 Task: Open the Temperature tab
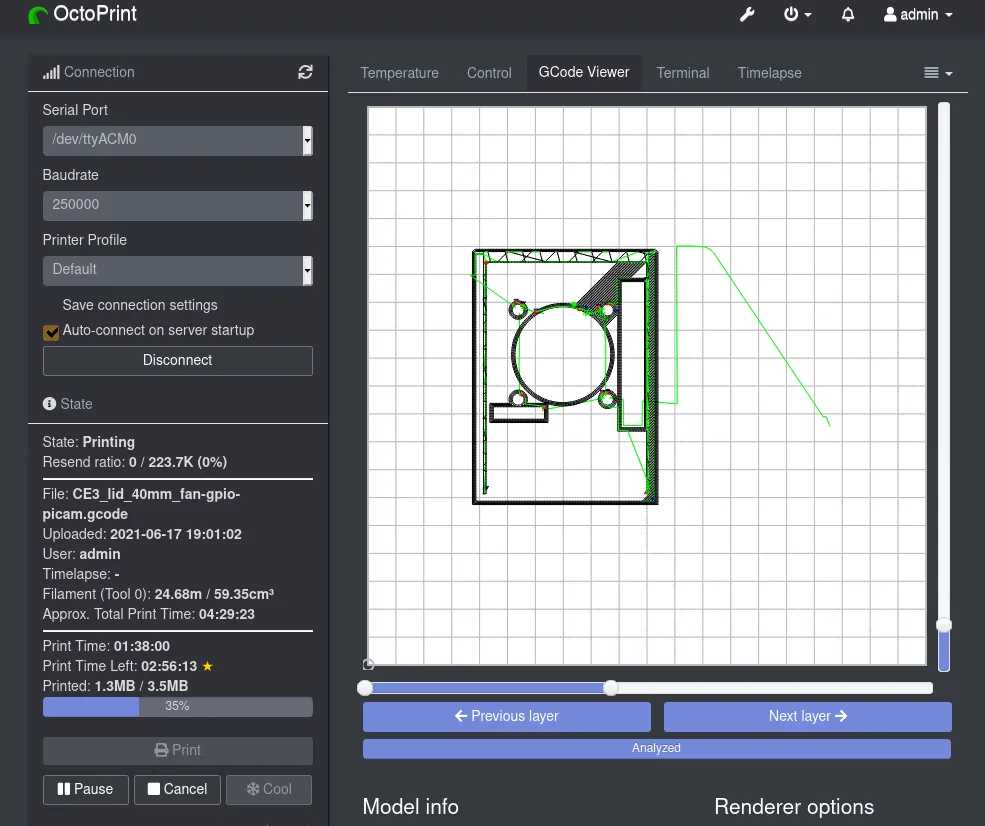point(399,72)
